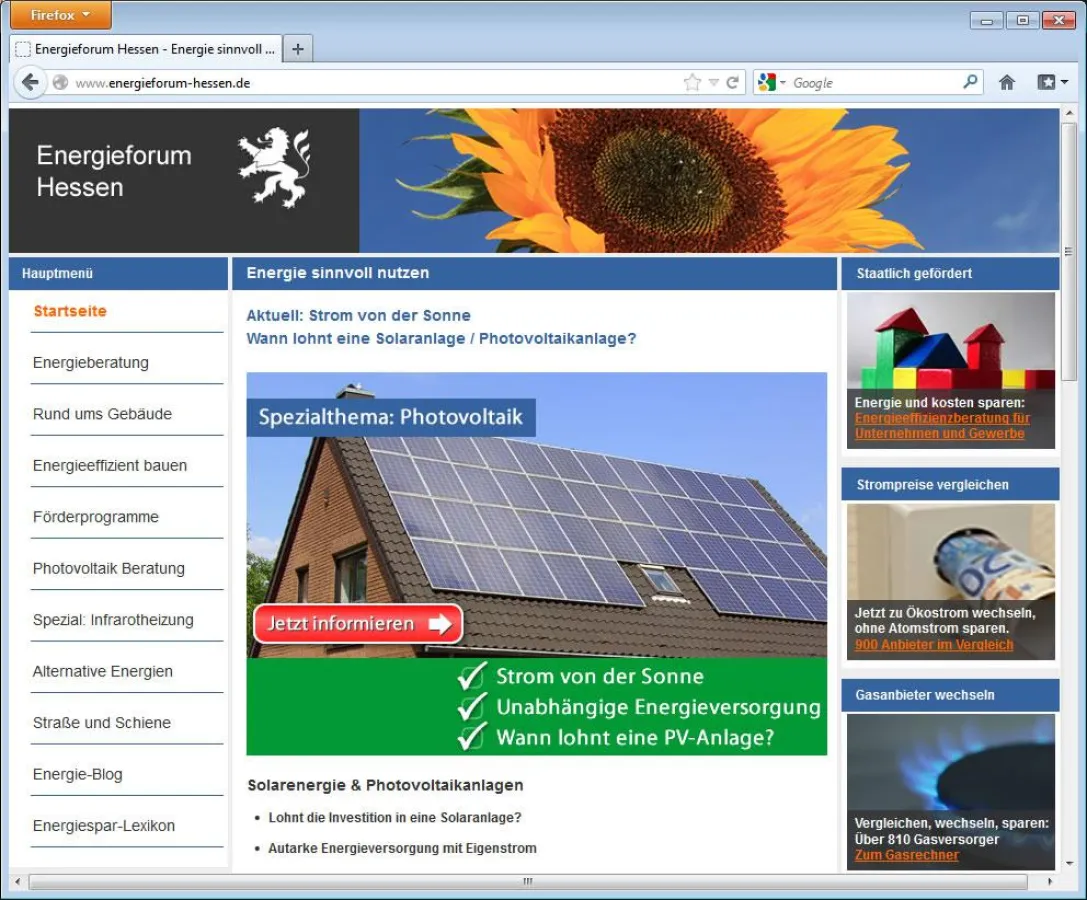Open a new tab with the plus icon
The height and width of the screenshot is (900, 1087).
[x=297, y=47]
